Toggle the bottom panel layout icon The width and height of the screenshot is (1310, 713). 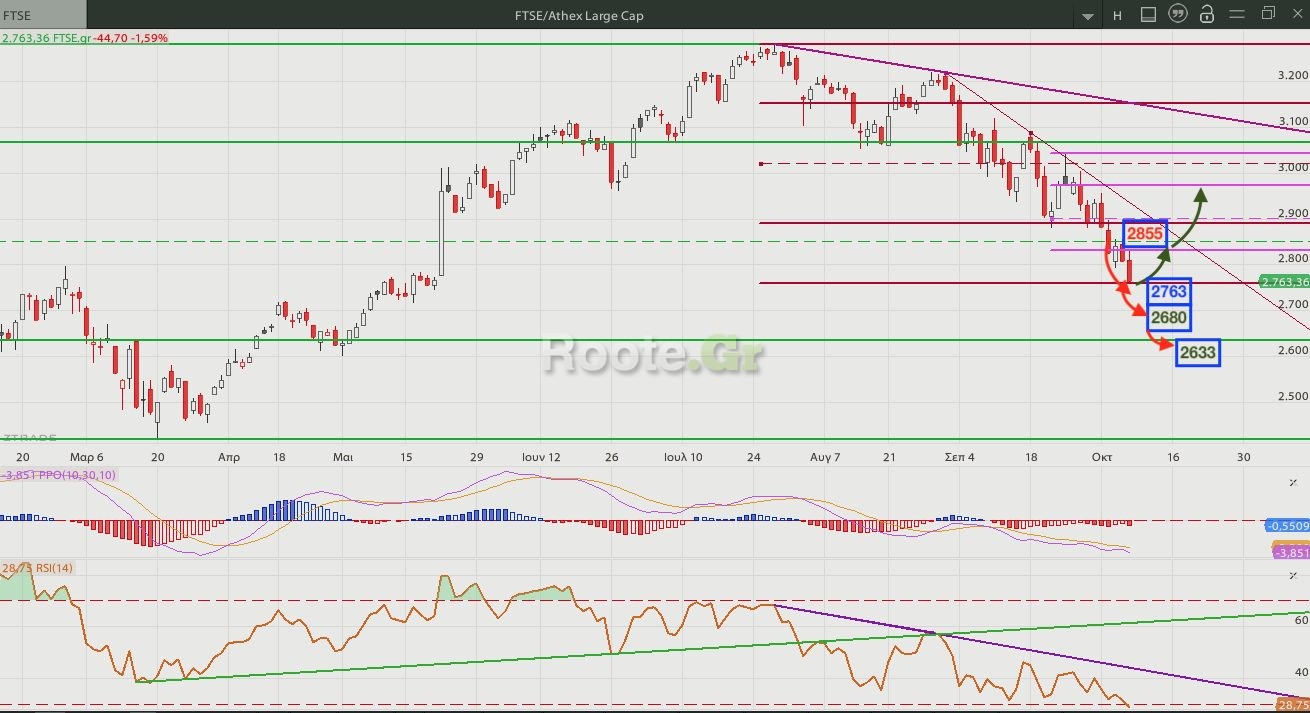(x=1148, y=14)
